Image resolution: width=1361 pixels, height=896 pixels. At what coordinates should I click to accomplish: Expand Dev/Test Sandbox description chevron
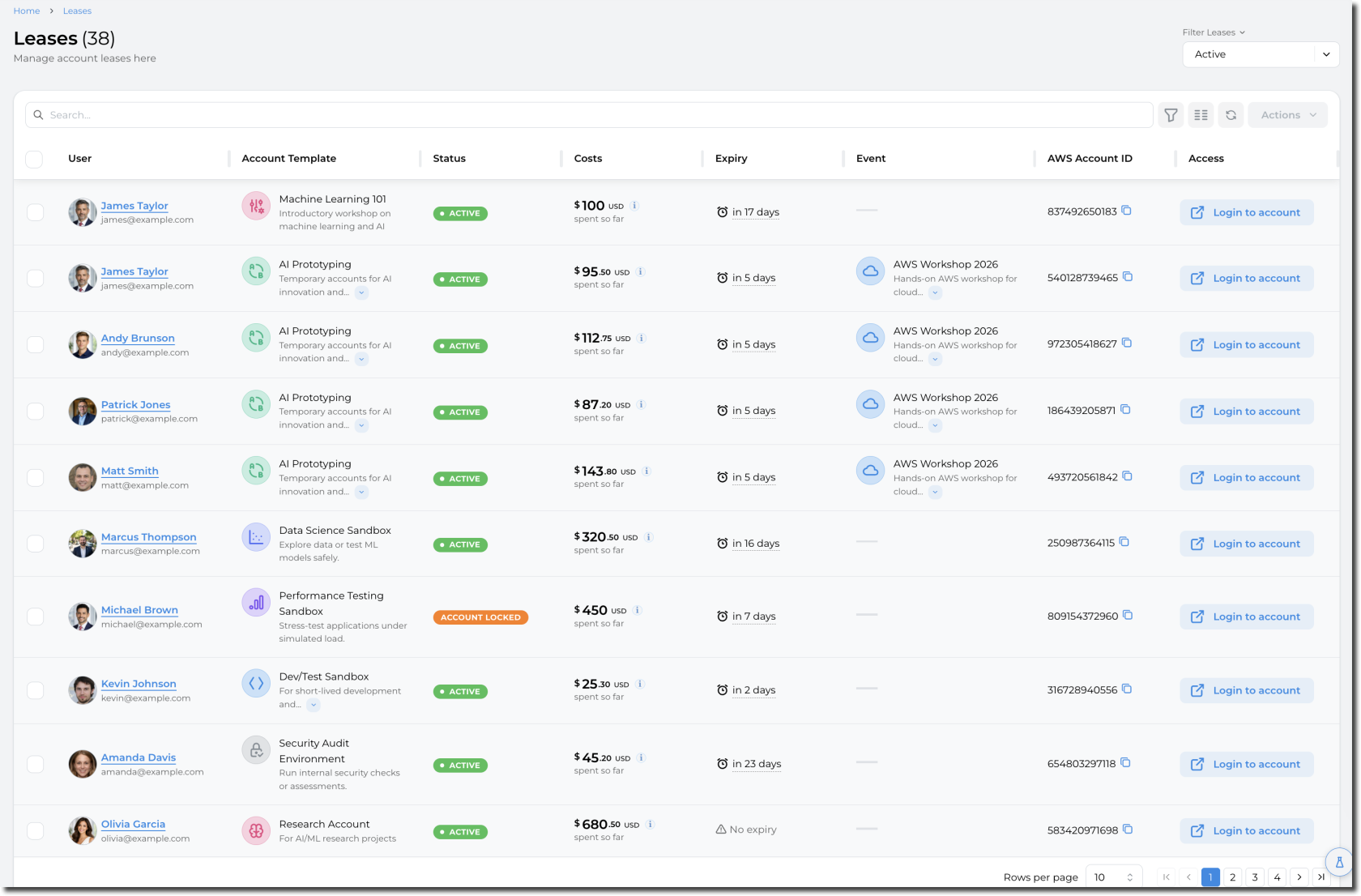click(314, 705)
